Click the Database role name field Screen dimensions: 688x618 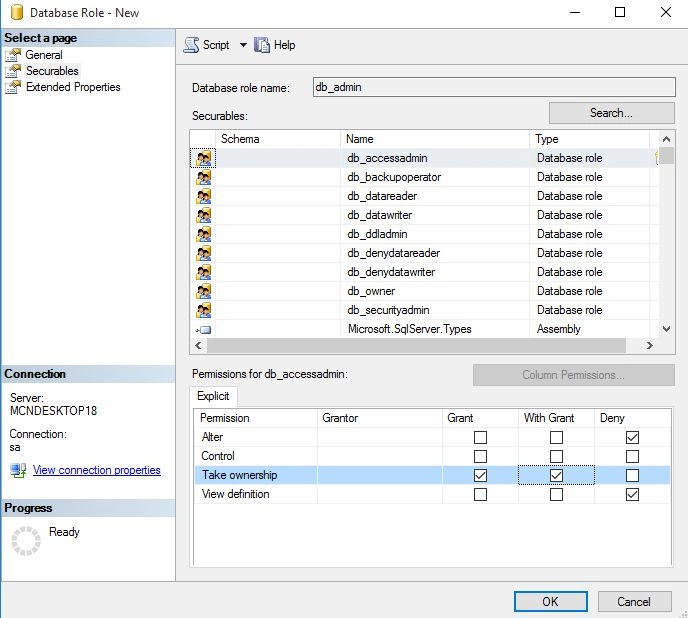494,87
